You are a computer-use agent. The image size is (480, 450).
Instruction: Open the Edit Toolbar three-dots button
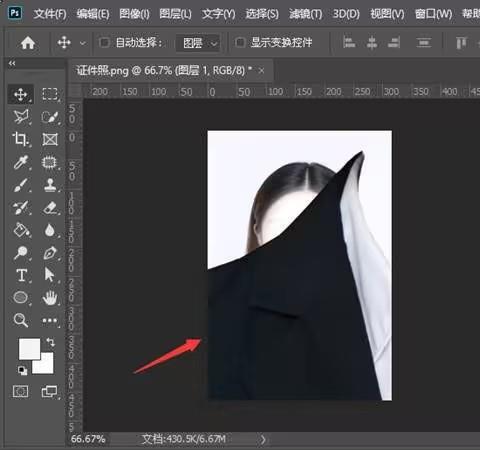[x=50, y=321]
